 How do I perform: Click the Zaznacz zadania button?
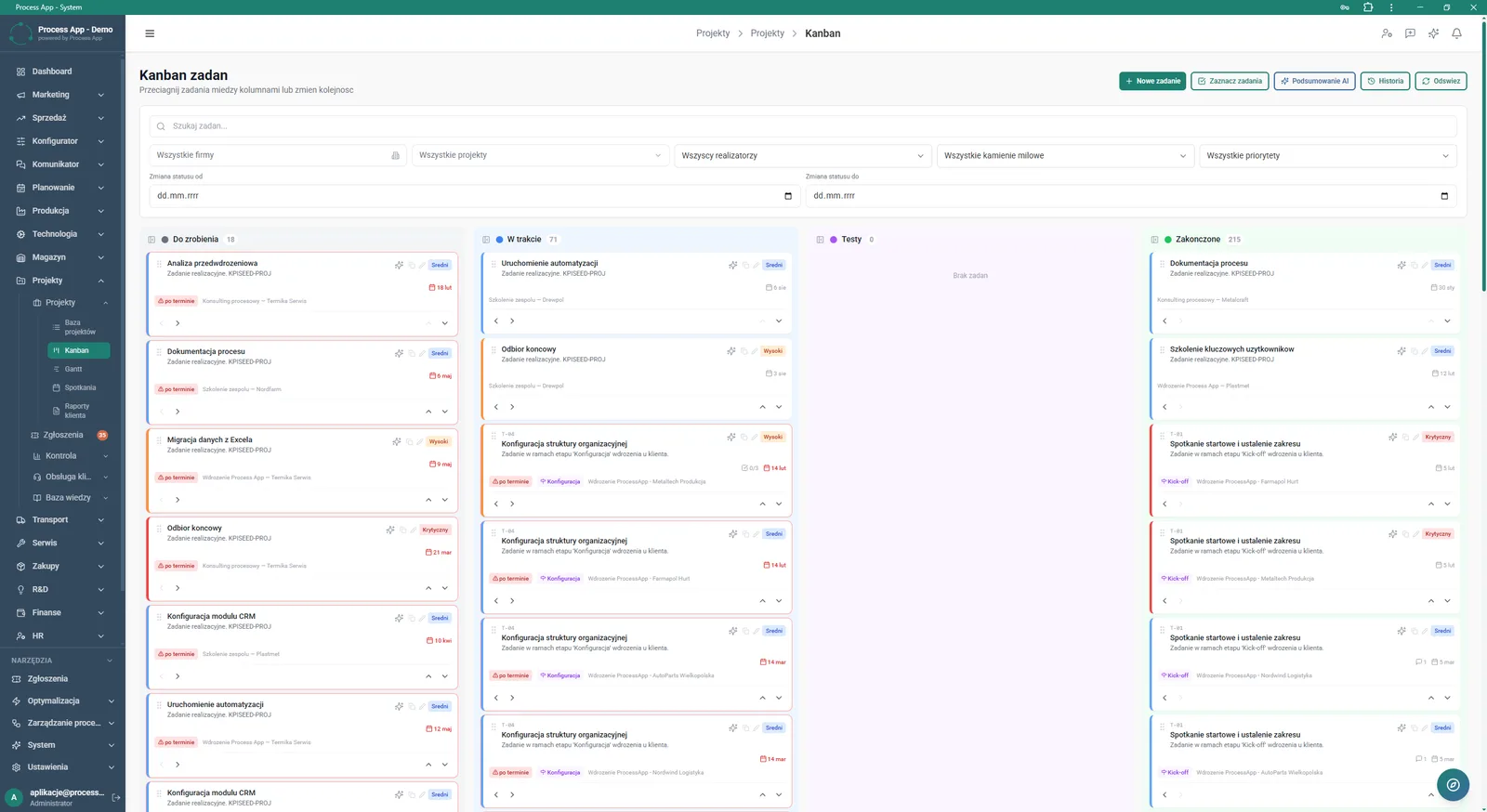(1230, 81)
